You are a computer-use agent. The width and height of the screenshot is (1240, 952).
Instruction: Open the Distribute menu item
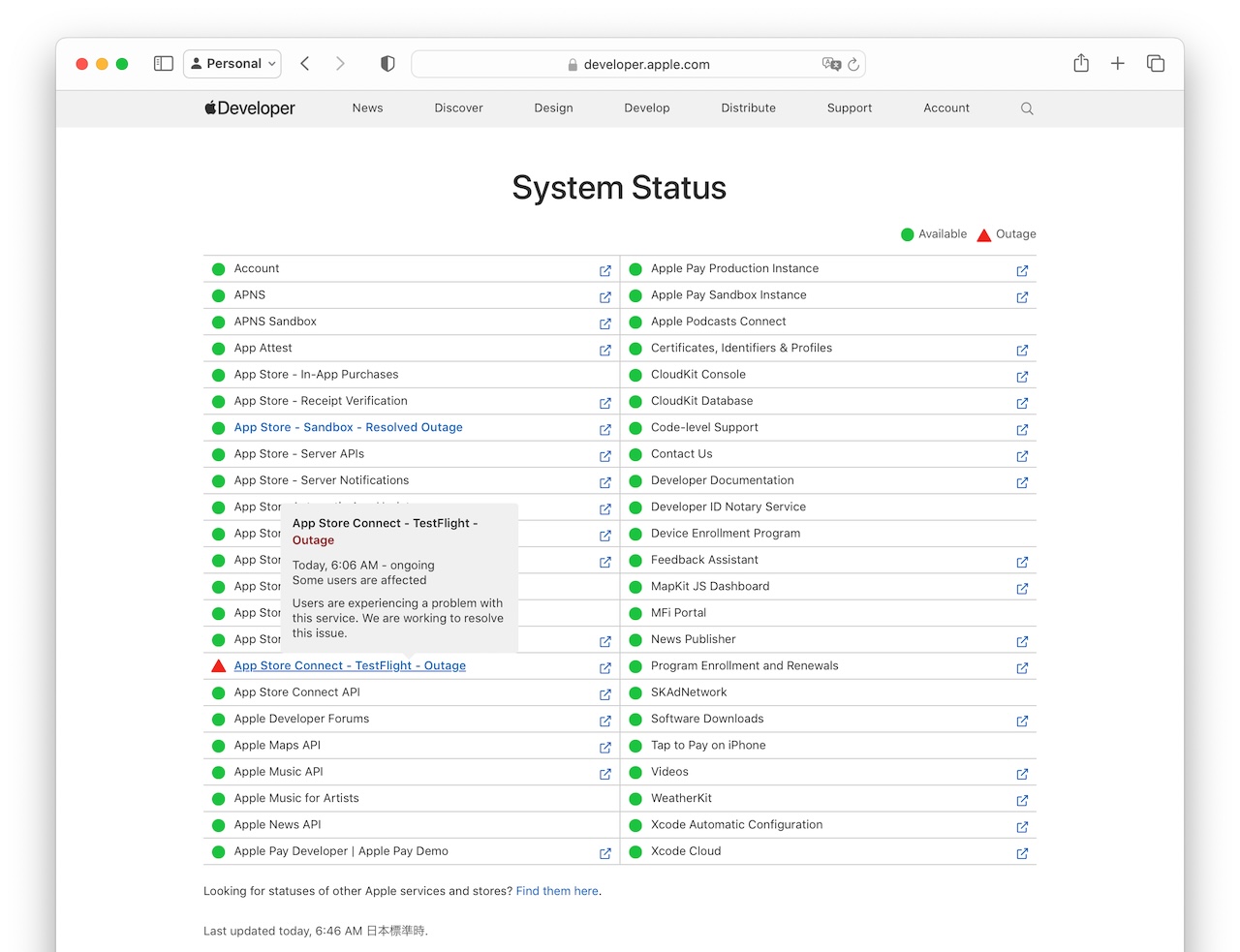[x=748, y=108]
